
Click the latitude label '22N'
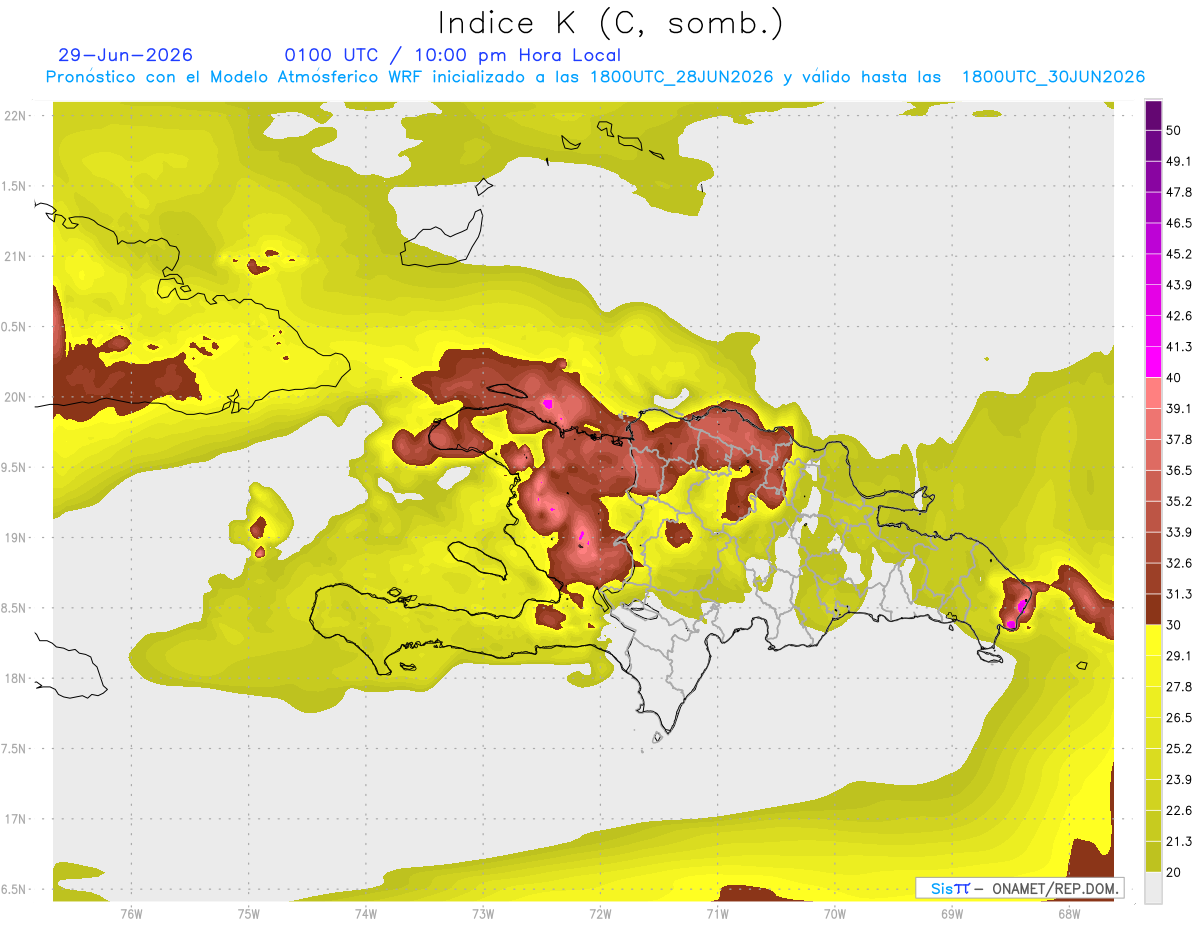pyautogui.click(x=17, y=115)
